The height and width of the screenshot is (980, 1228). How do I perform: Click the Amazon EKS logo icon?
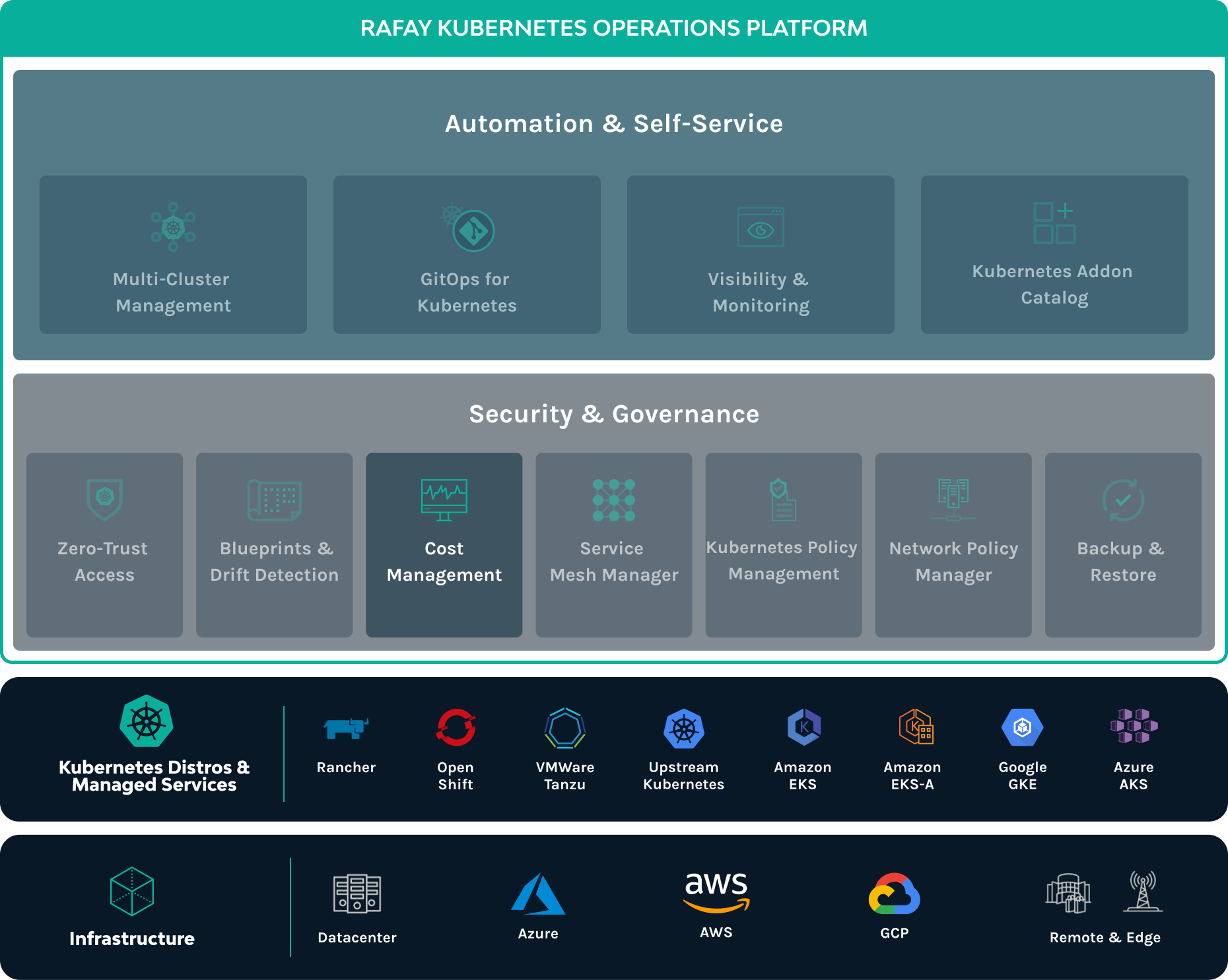point(803,727)
